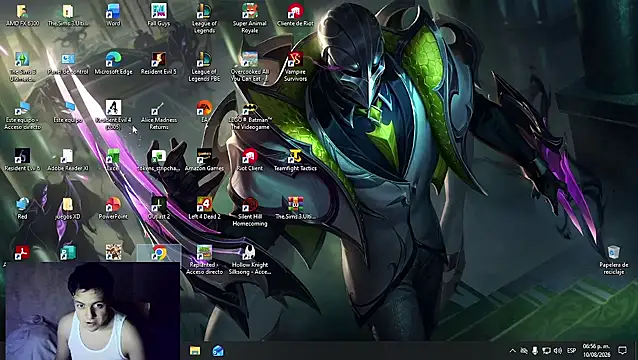Select the Panel de control icon

coord(68,63)
